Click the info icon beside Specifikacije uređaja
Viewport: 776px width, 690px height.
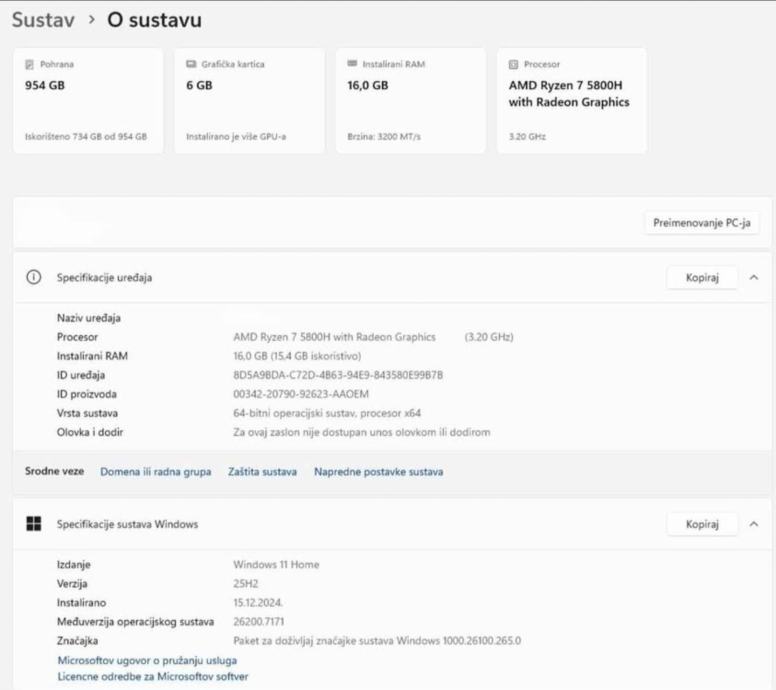(x=33, y=276)
